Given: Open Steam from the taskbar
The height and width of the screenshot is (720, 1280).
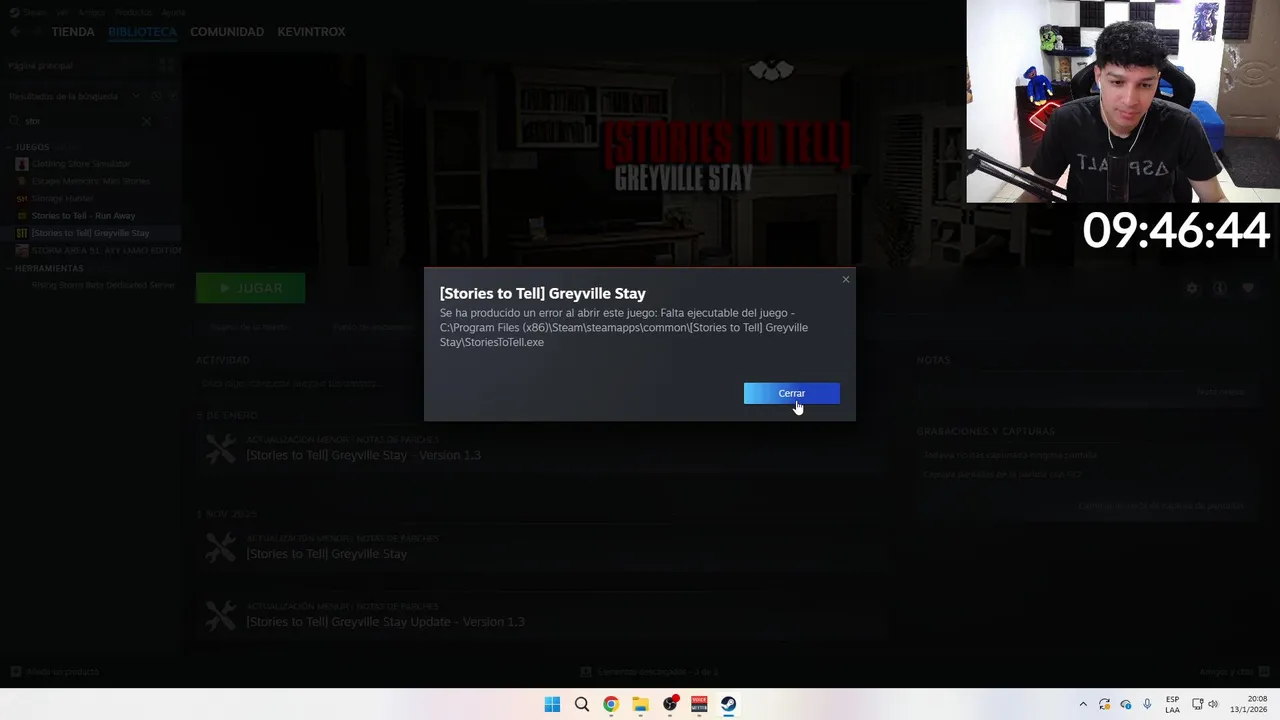Looking at the screenshot, I should [728, 704].
